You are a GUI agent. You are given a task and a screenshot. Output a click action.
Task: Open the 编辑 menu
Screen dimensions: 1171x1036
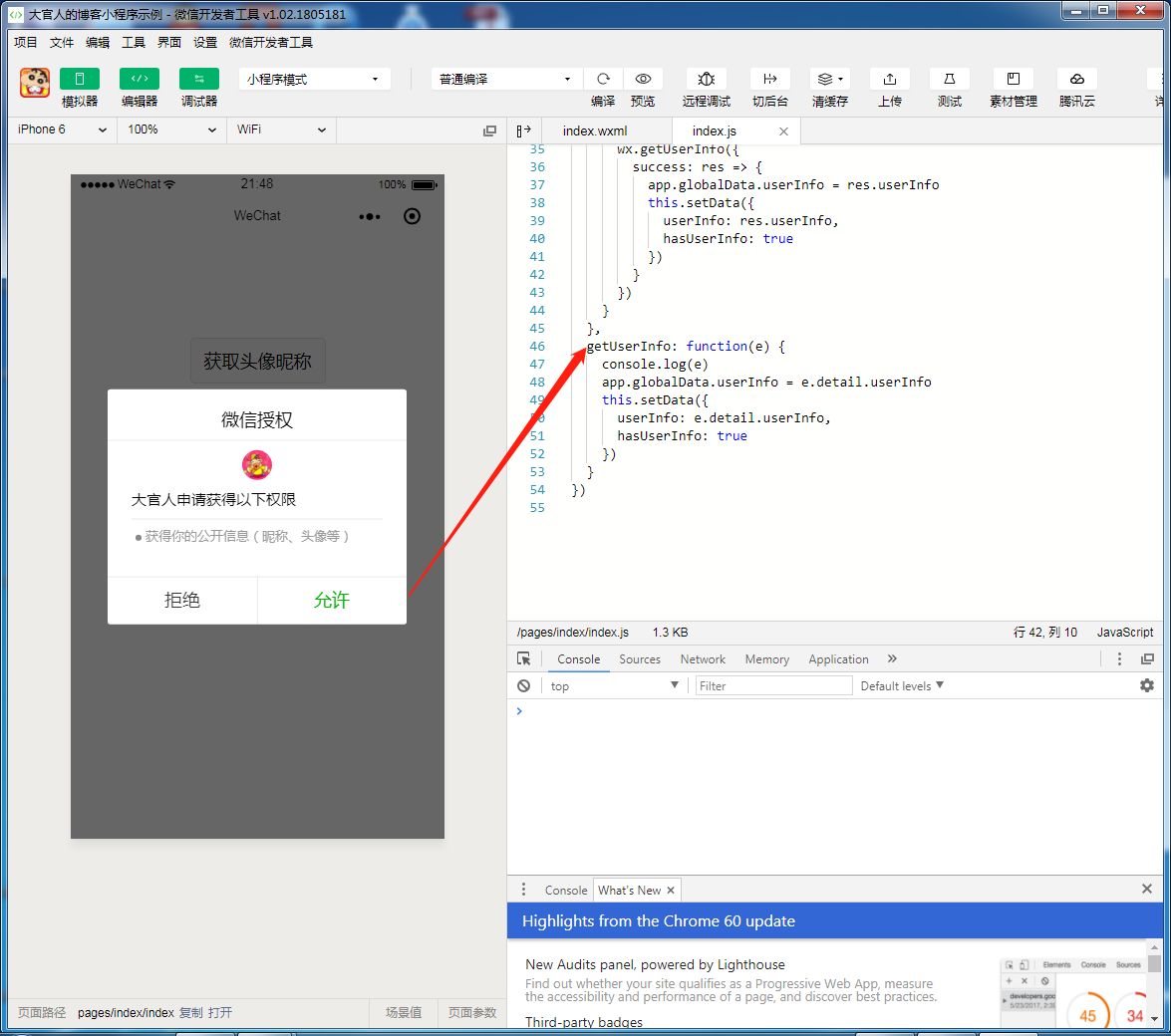tap(97, 43)
